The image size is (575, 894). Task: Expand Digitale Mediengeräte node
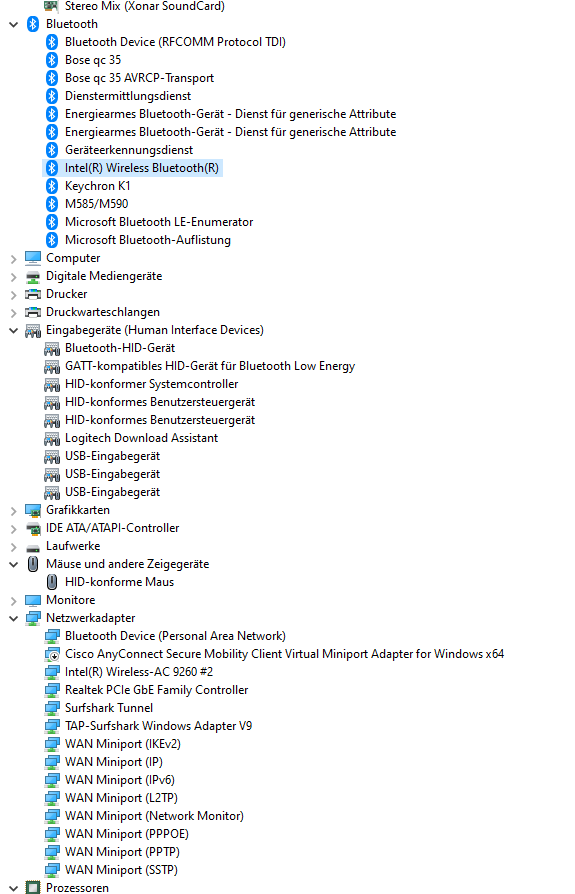click(14, 277)
